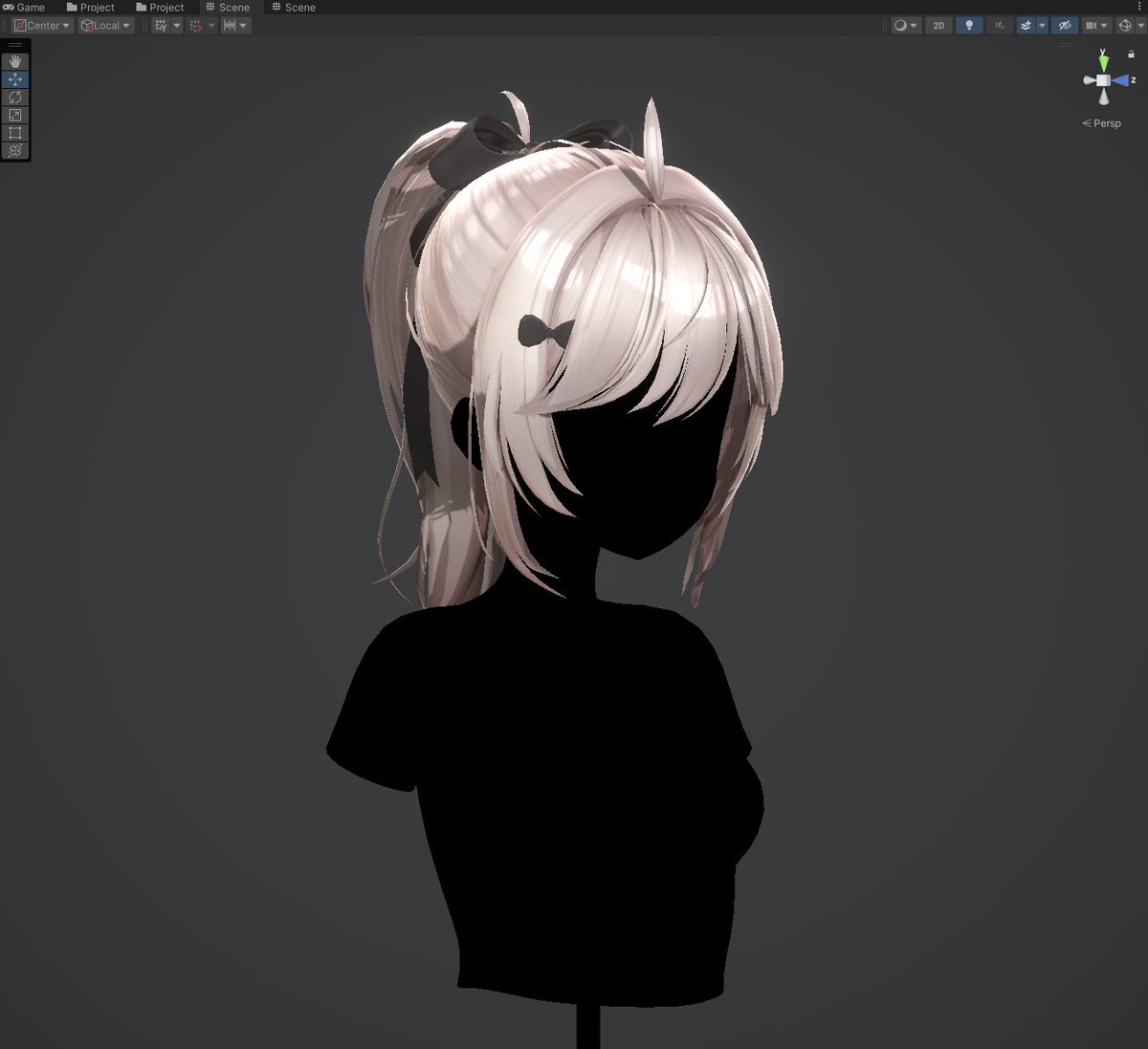Toggle the orientation gizmo rotation lock
This screenshot has height=1049, width=1148.
pyautogui.click(x=1131, y=55)
